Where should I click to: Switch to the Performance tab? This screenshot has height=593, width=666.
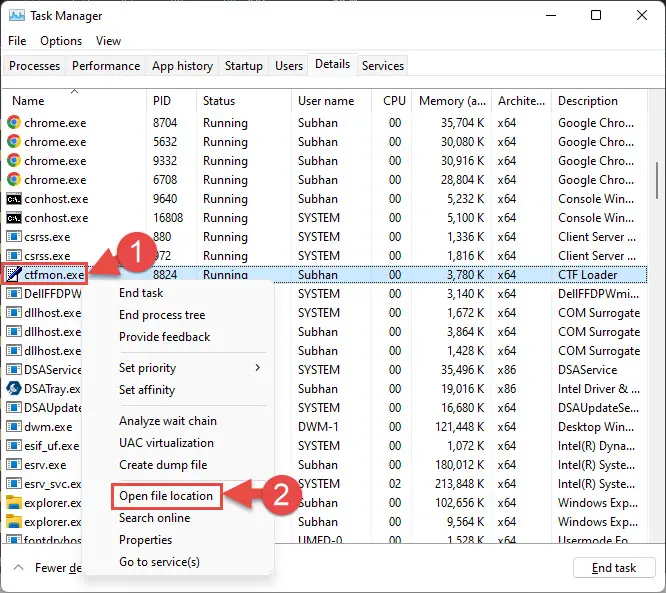pos(106,66)
